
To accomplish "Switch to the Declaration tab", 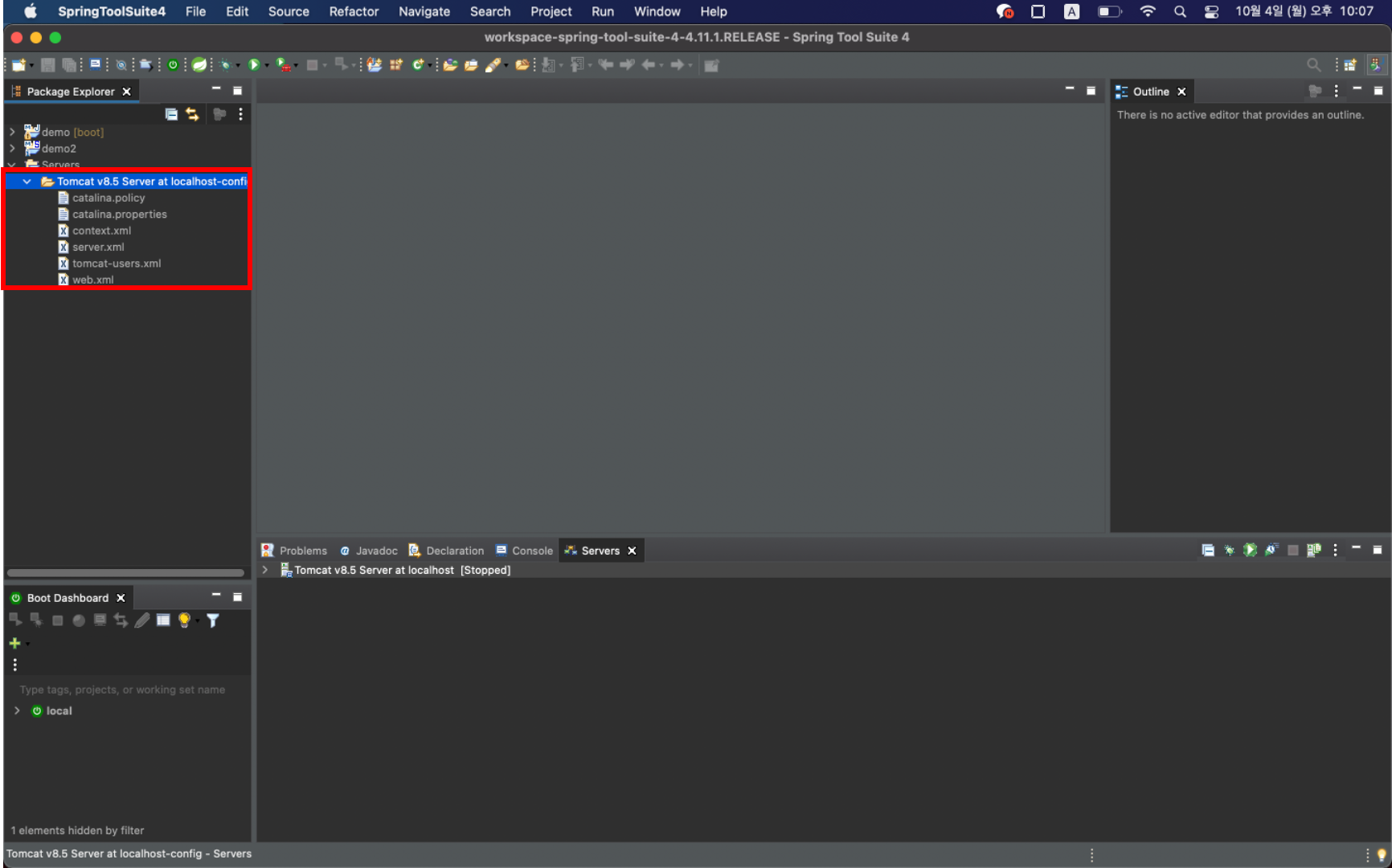I will coord(446,551).
